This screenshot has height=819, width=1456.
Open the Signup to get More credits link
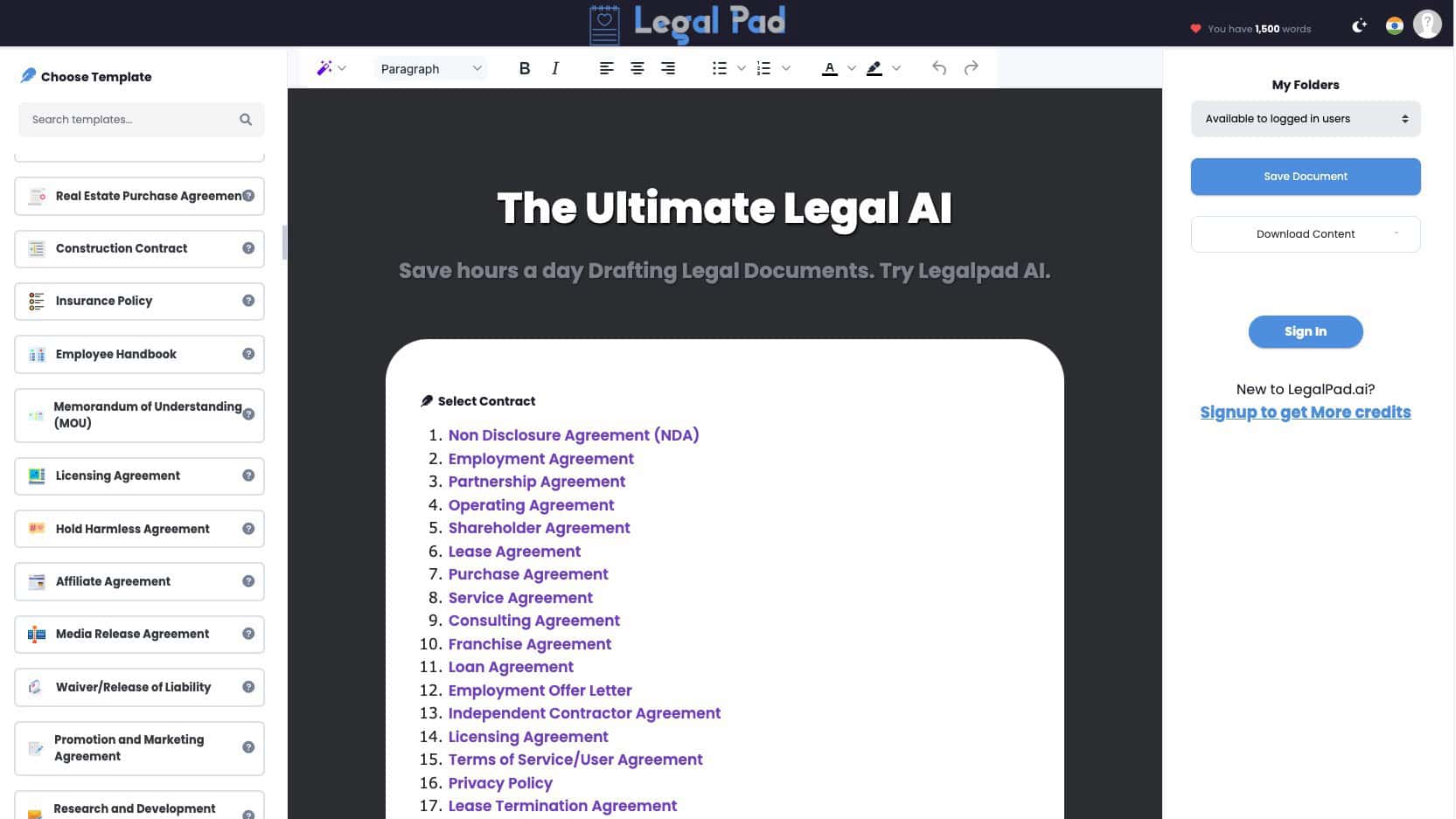(x=1305, y=412)
